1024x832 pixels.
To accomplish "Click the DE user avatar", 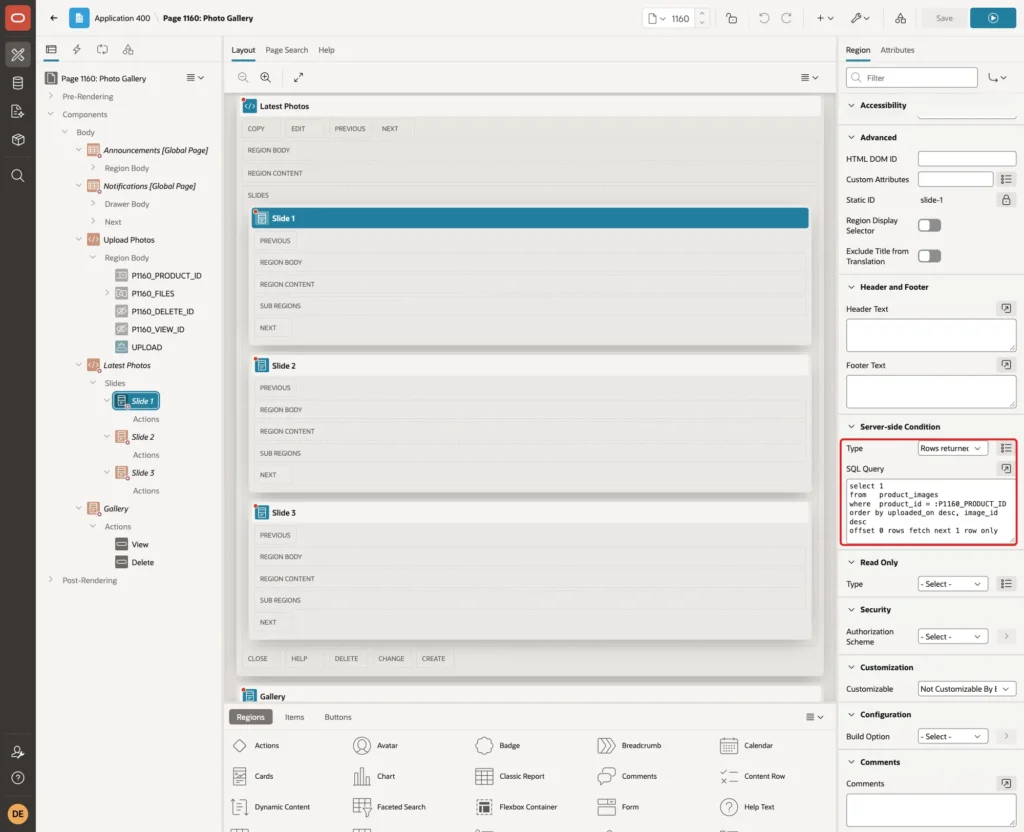I will (18, 814).
